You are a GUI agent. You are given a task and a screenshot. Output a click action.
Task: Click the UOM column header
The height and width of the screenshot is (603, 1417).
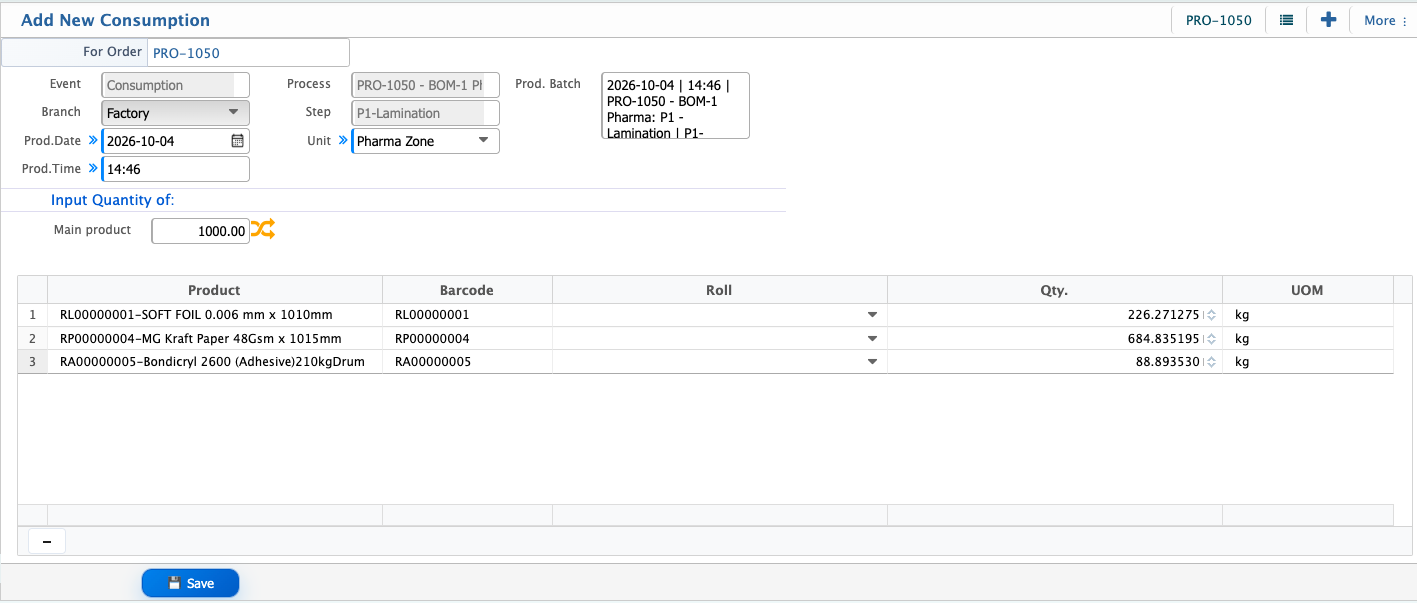pos(1307,290)
